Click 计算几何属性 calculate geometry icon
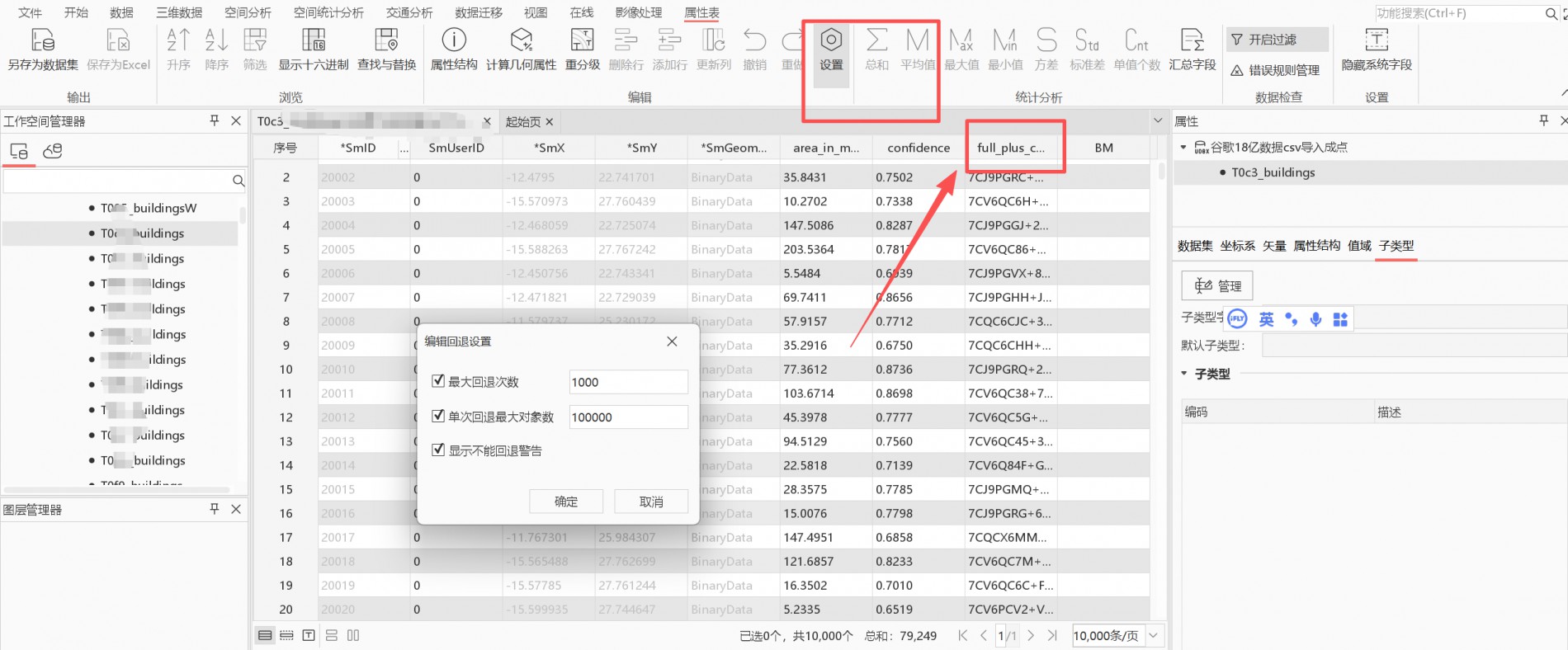 click(521, 41)
